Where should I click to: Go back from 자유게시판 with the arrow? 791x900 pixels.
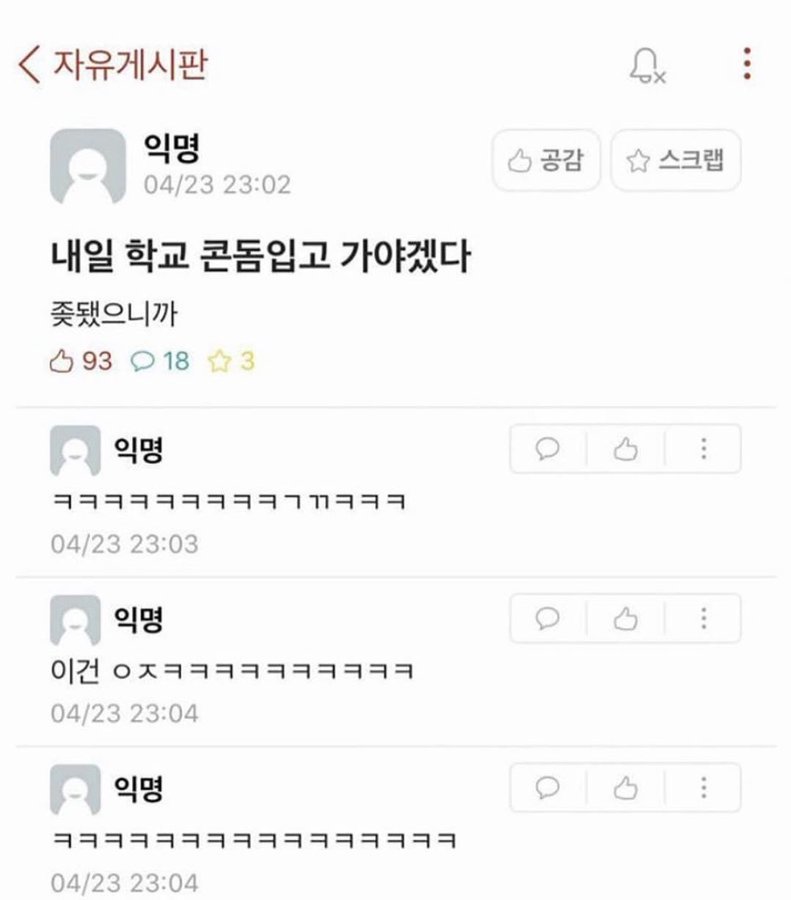coord(30,64)
